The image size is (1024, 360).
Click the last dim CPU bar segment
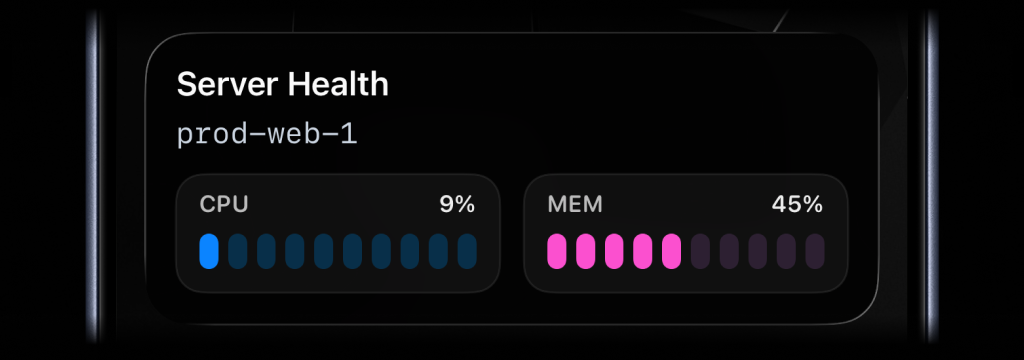coord(468,252)
